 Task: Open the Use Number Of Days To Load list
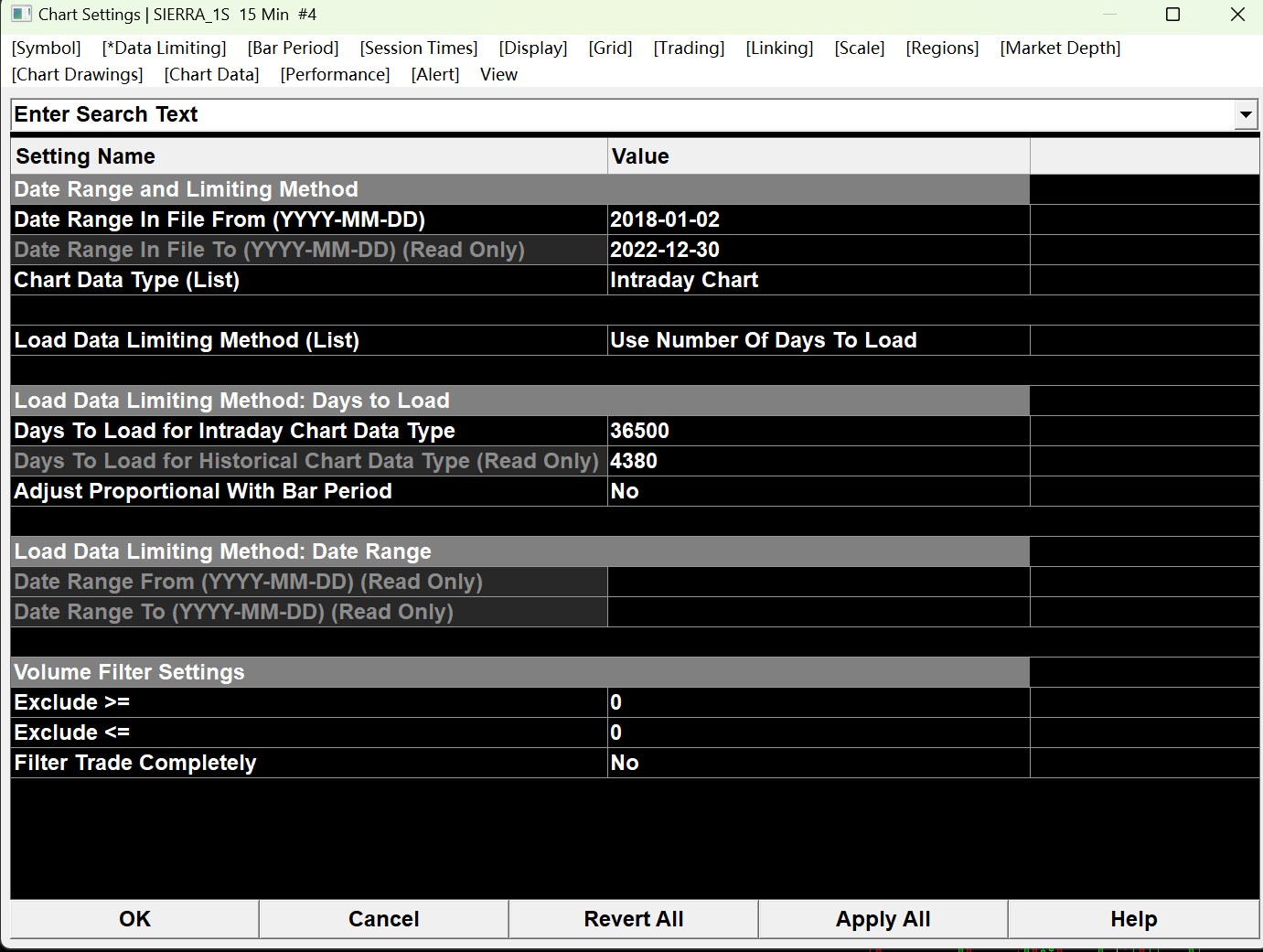[819, 340]
